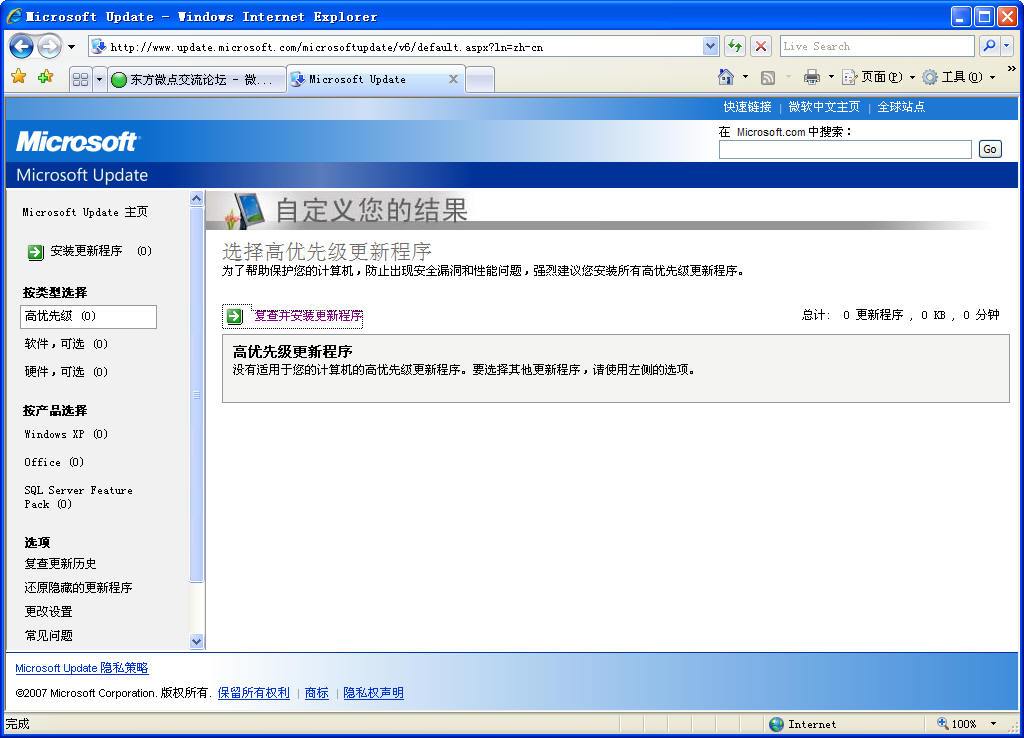
Task: Open search provider options dropdown arrow
Action: tap(1006, 46)
